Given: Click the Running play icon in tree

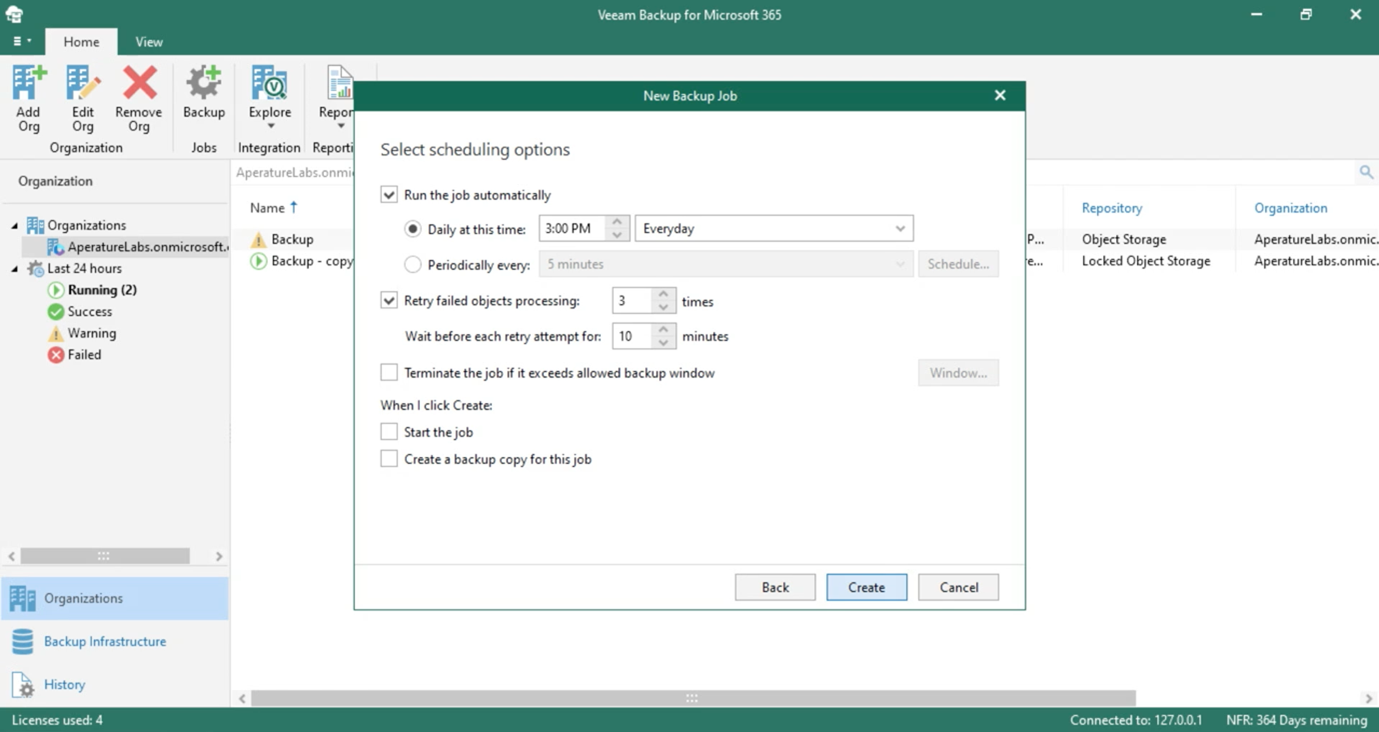Looking at the screenshot, I should click(x=56, y=290).
